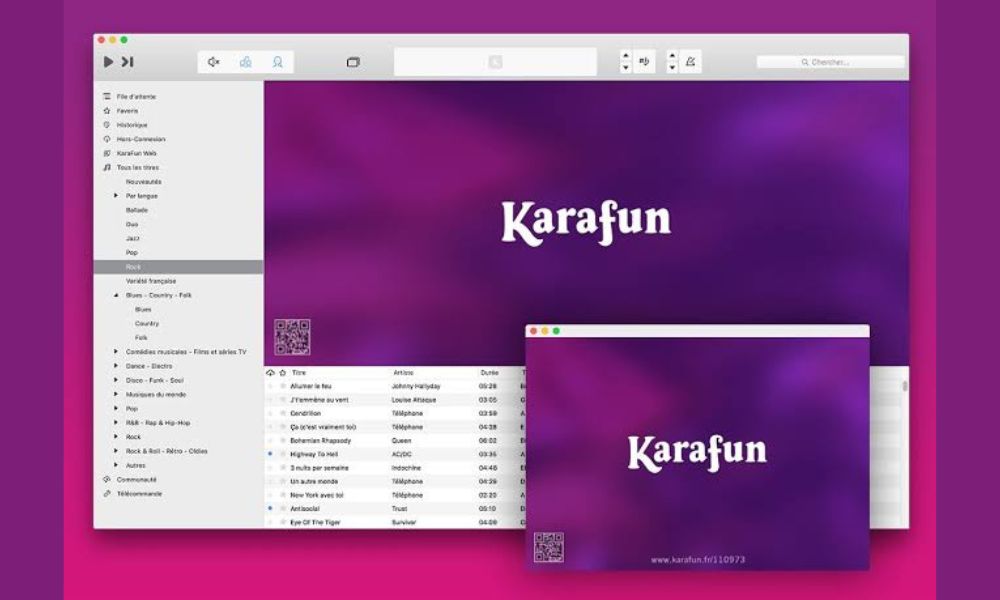Mute the vocals with the crossed speaker icon
The image size is (1000, 600).
(x=213, y=62)
